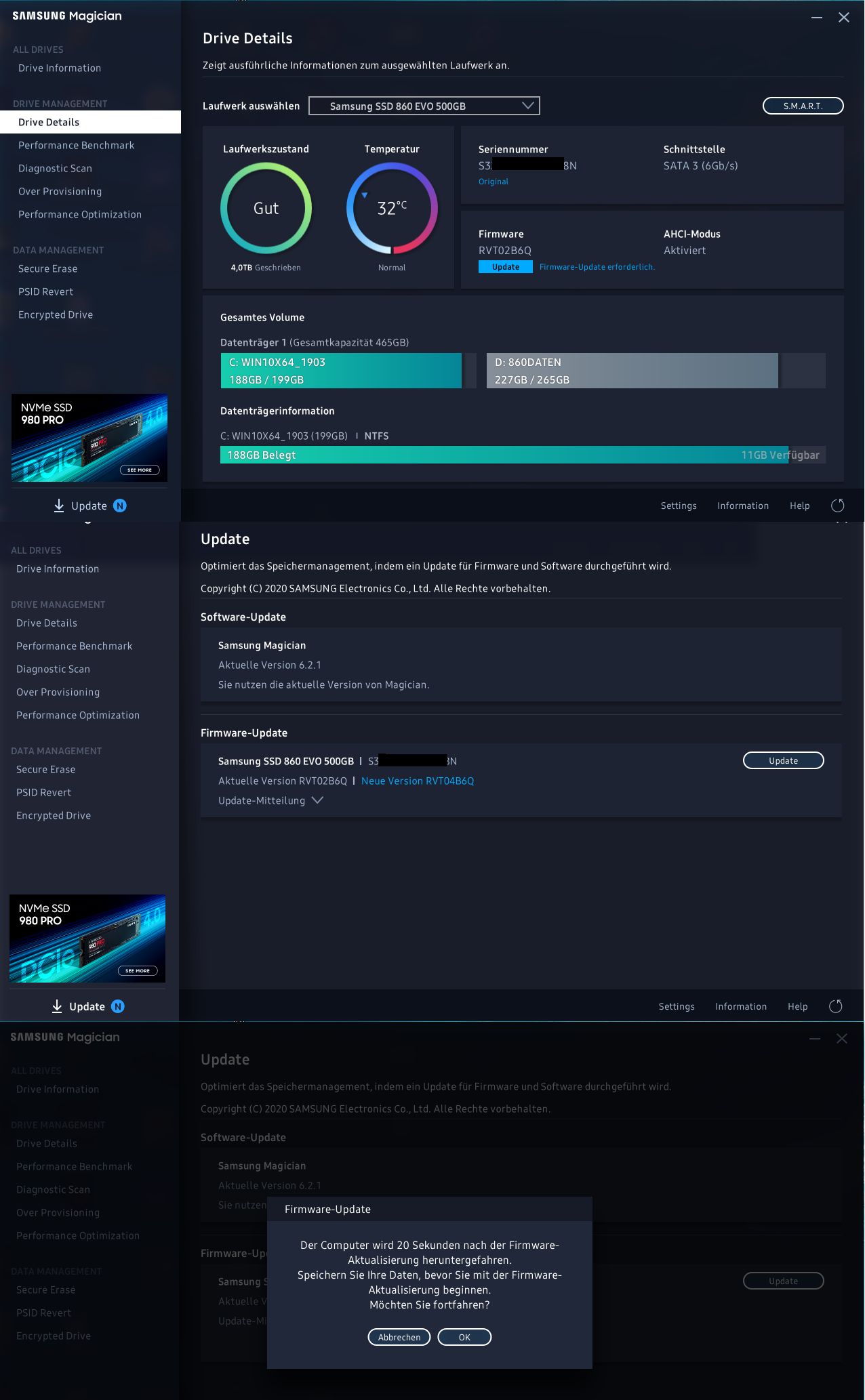Screen dimensions: 865x1400
Task: Click the Firmware-Update erforderlich link
Action: 597,267
